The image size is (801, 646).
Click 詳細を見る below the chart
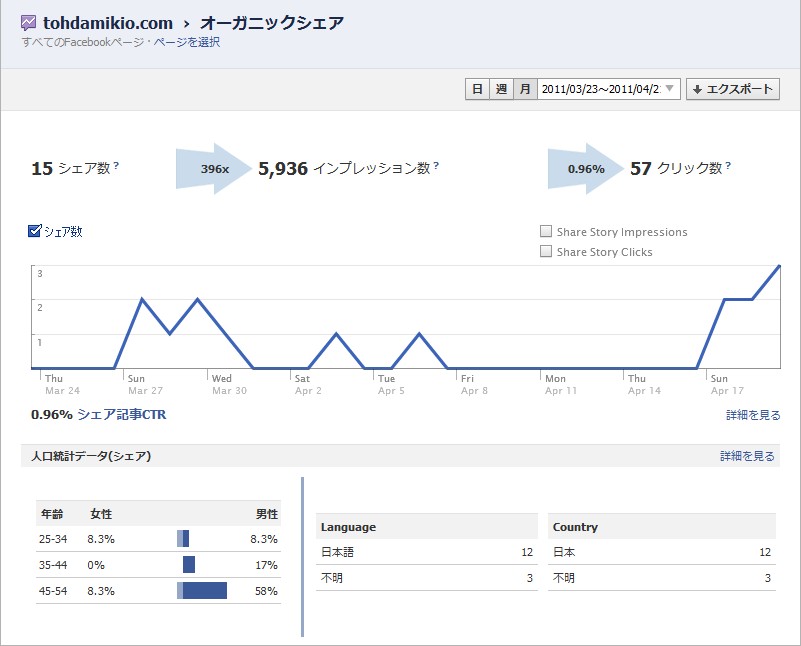(x=753, y=415)
